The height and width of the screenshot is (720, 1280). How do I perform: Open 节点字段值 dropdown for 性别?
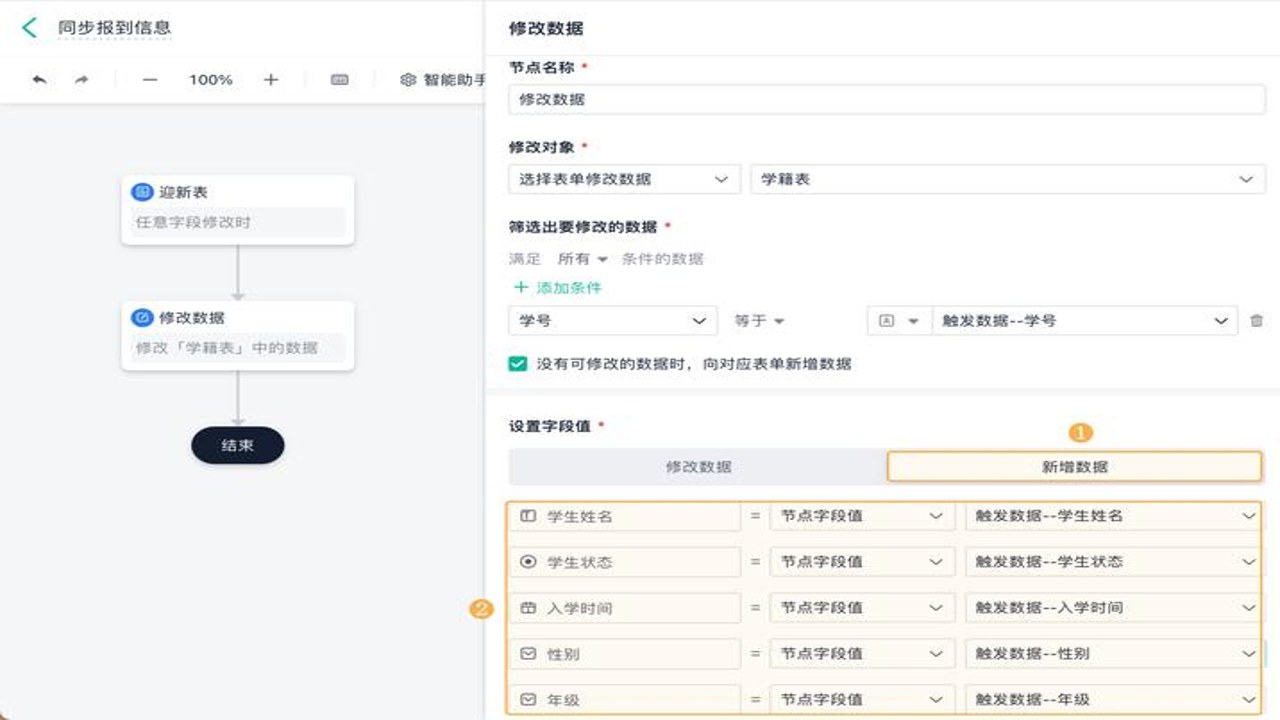coord(861,654)
